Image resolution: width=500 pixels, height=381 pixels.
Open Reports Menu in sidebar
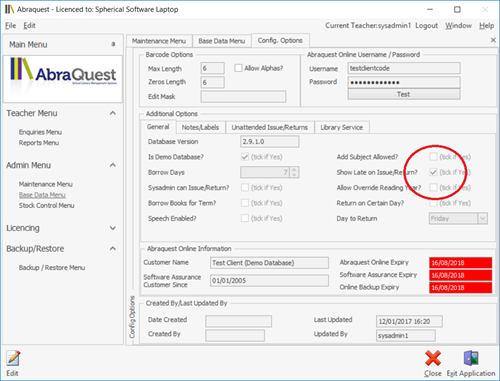[x=39, y=143]
